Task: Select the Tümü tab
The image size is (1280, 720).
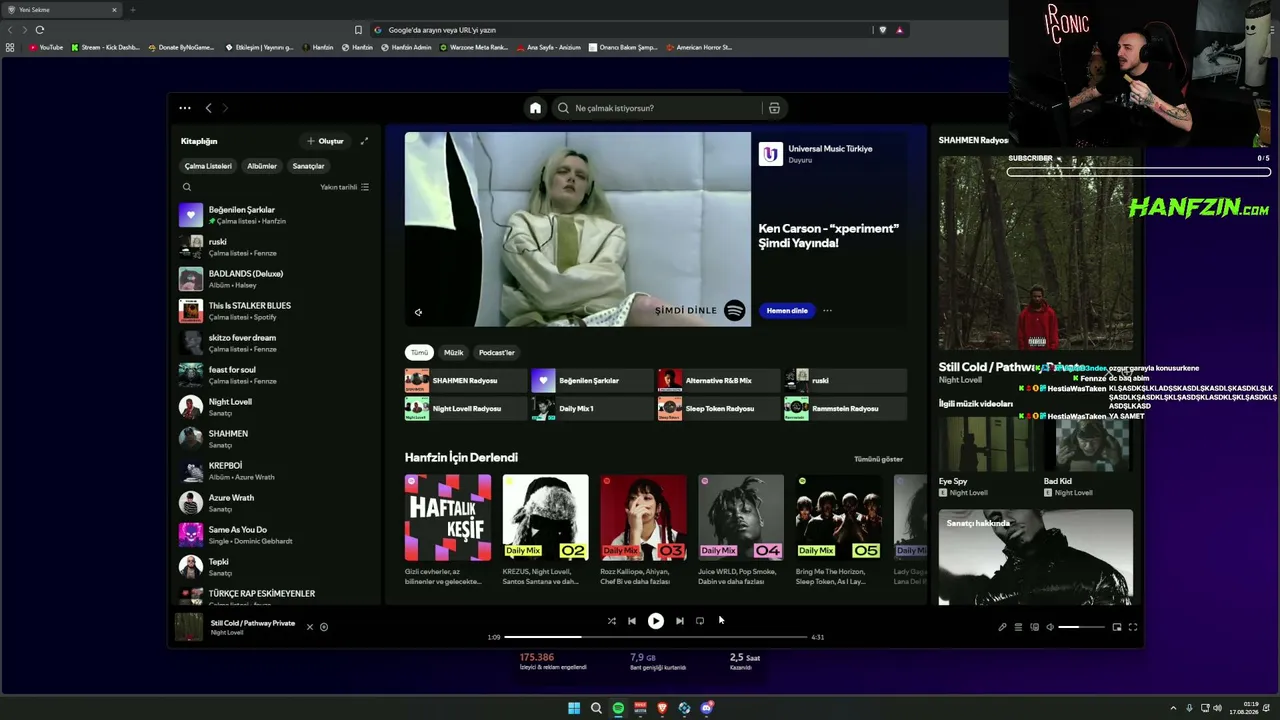Action: coord(419,352)
